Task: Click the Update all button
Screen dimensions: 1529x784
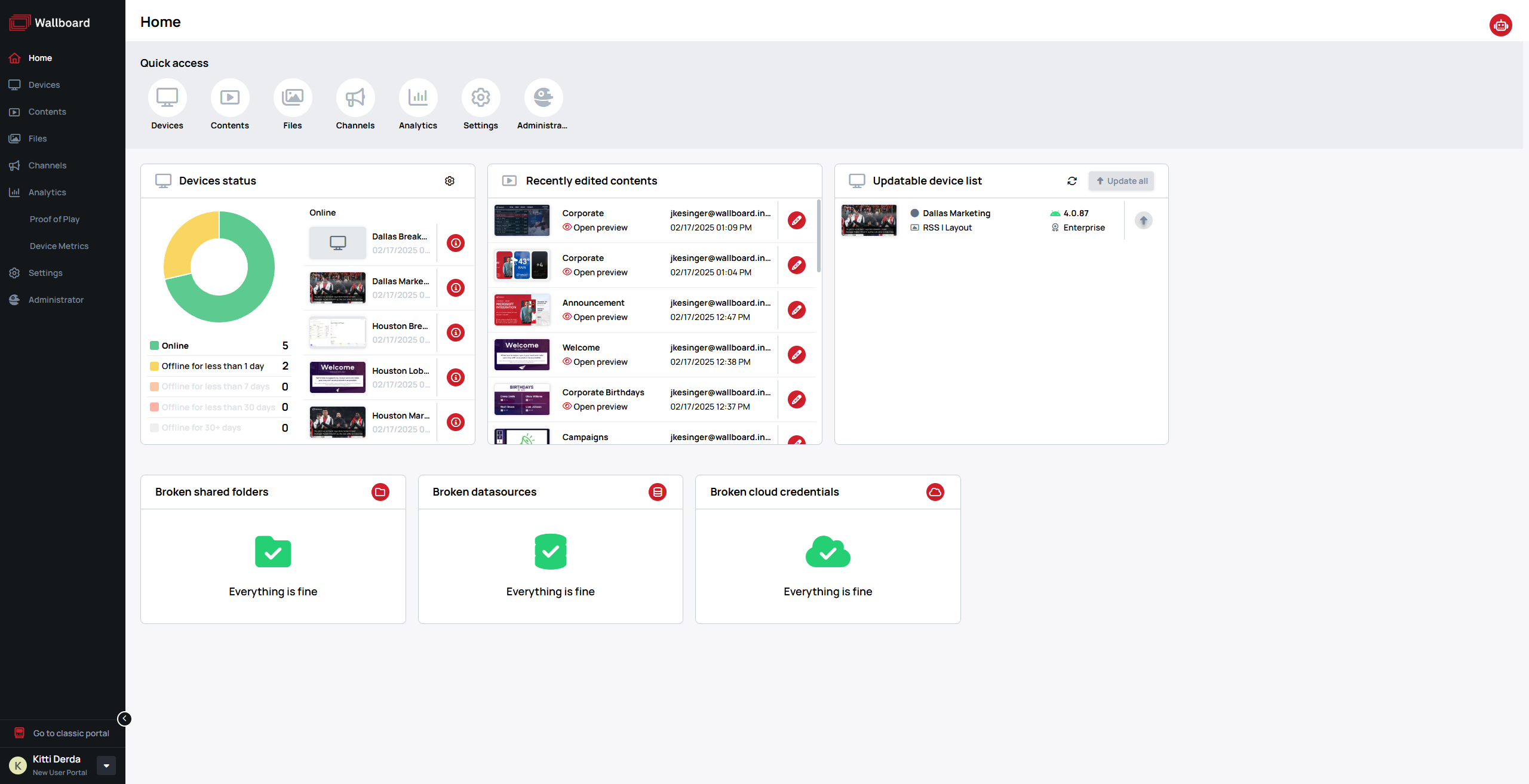Action: [x=1121, y=181]
